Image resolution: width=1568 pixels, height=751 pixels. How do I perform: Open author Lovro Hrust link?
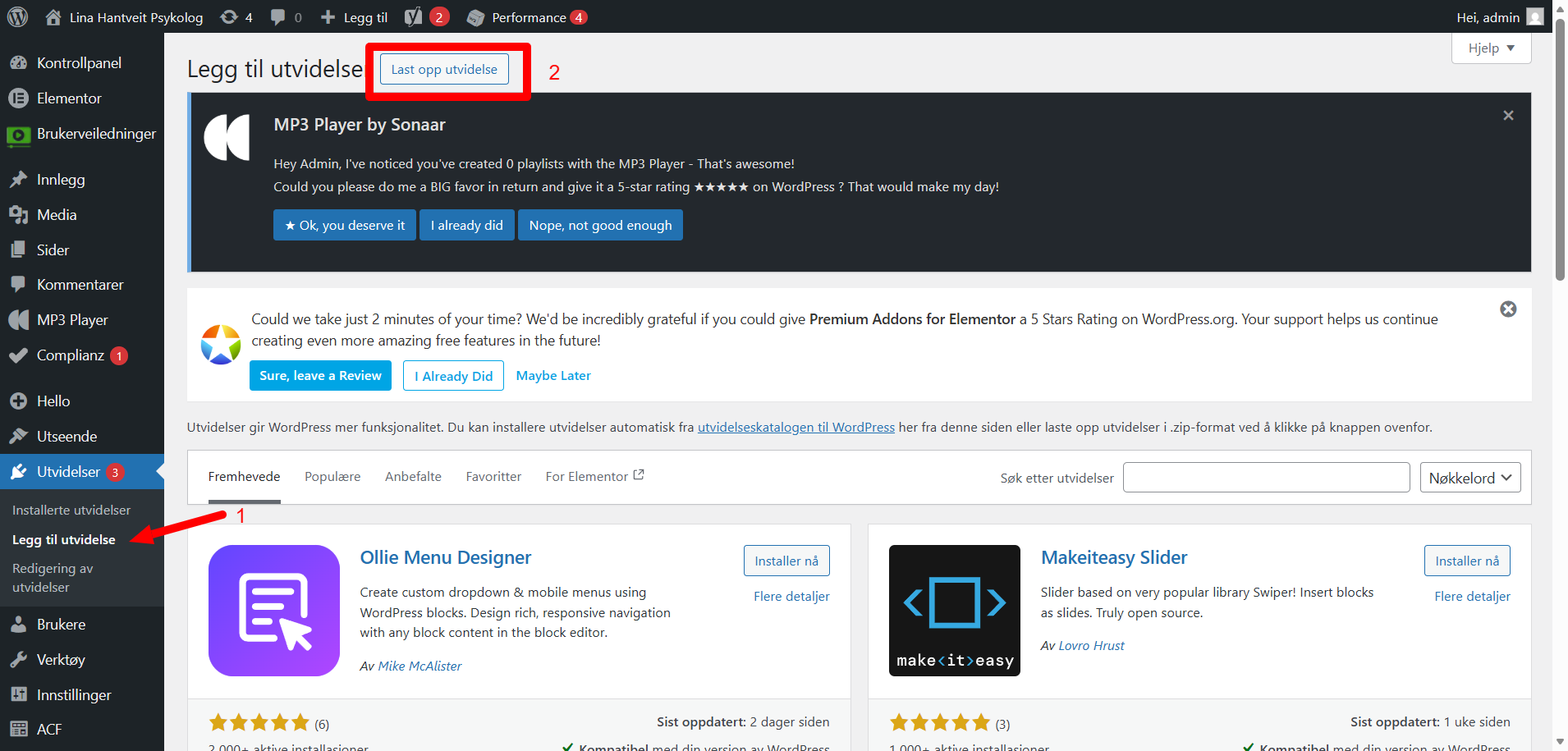[x=1091, y=646]
